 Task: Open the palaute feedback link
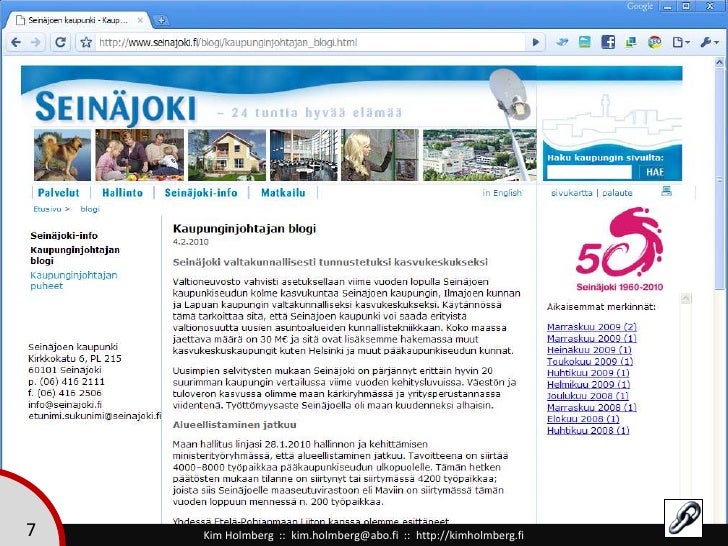coord(617,193)
